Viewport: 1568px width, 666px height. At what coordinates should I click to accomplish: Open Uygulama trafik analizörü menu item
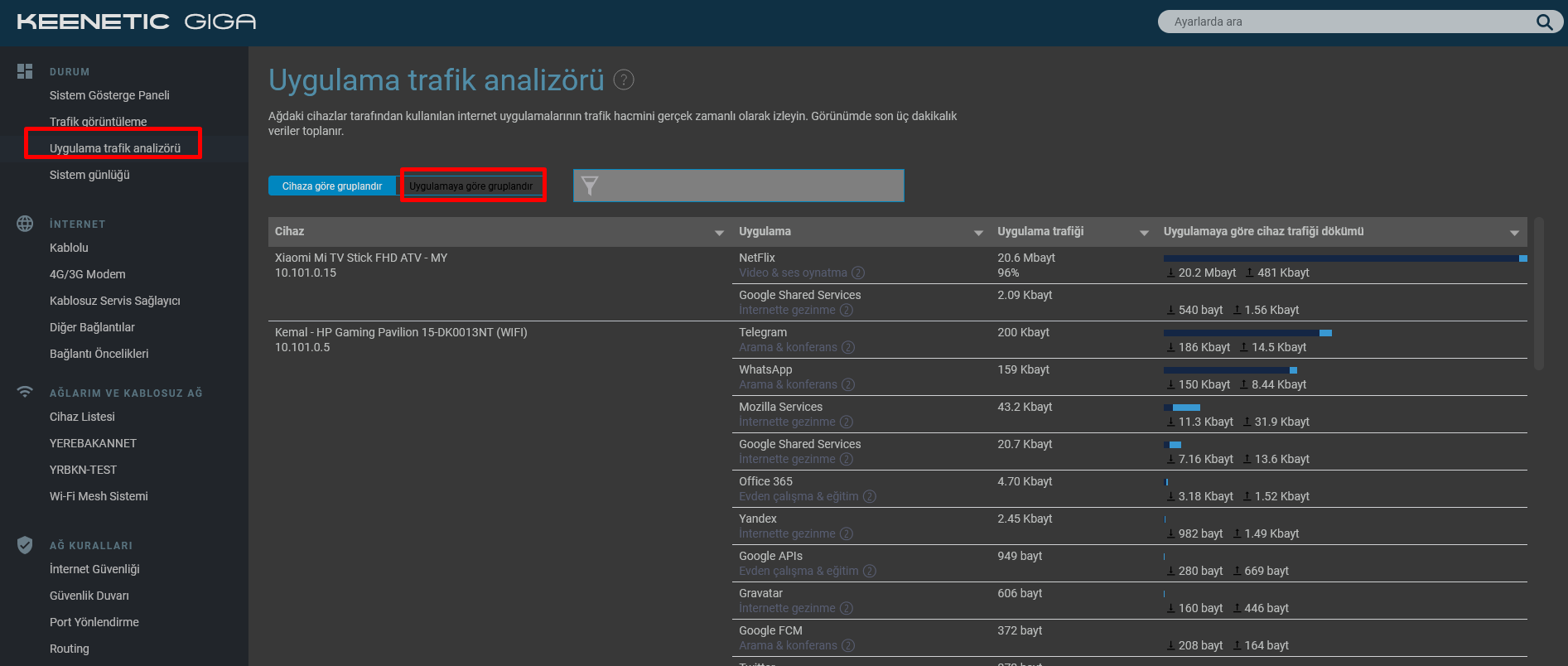115,148
